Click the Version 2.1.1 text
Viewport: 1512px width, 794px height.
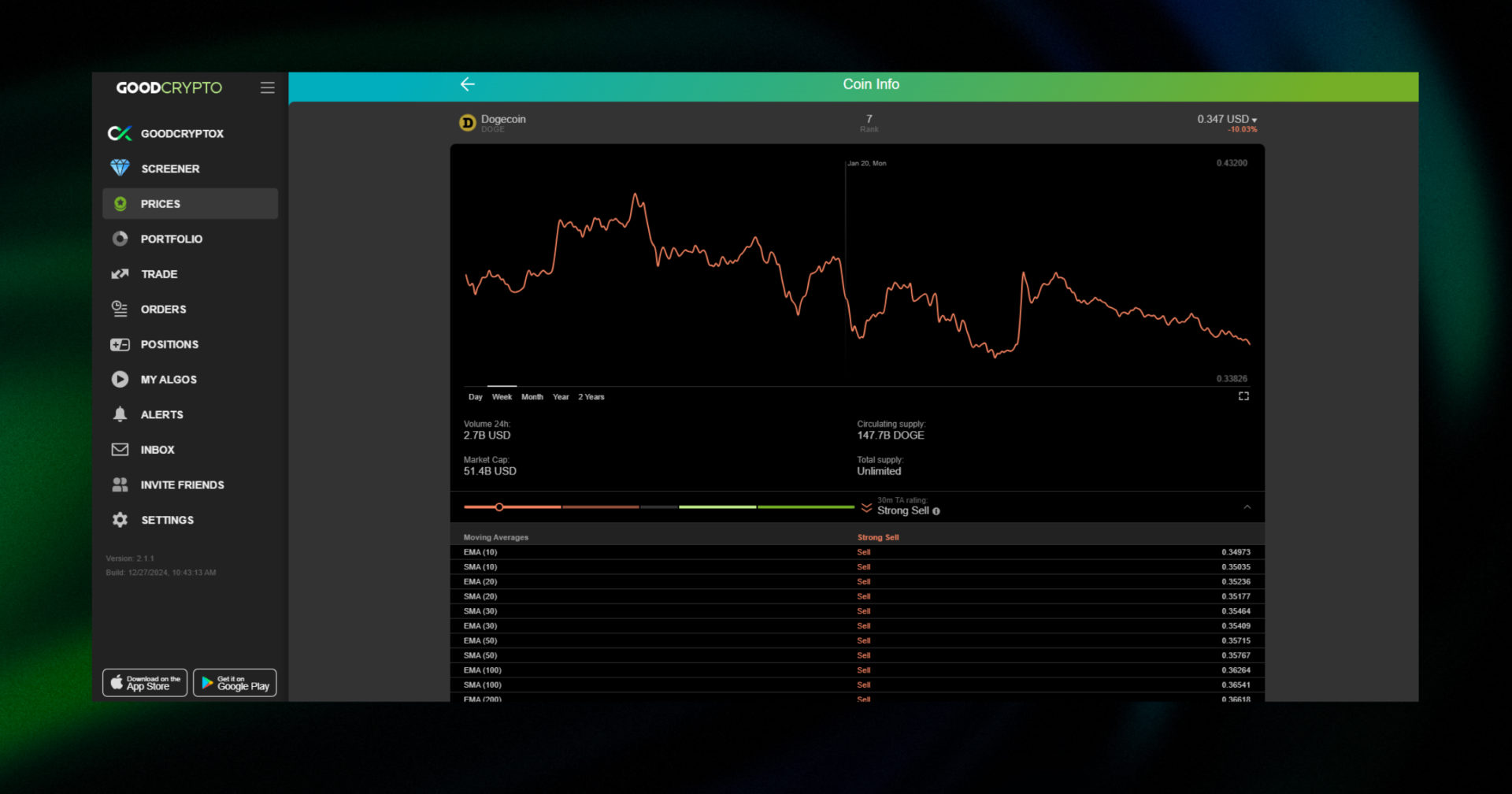point(130,558)
